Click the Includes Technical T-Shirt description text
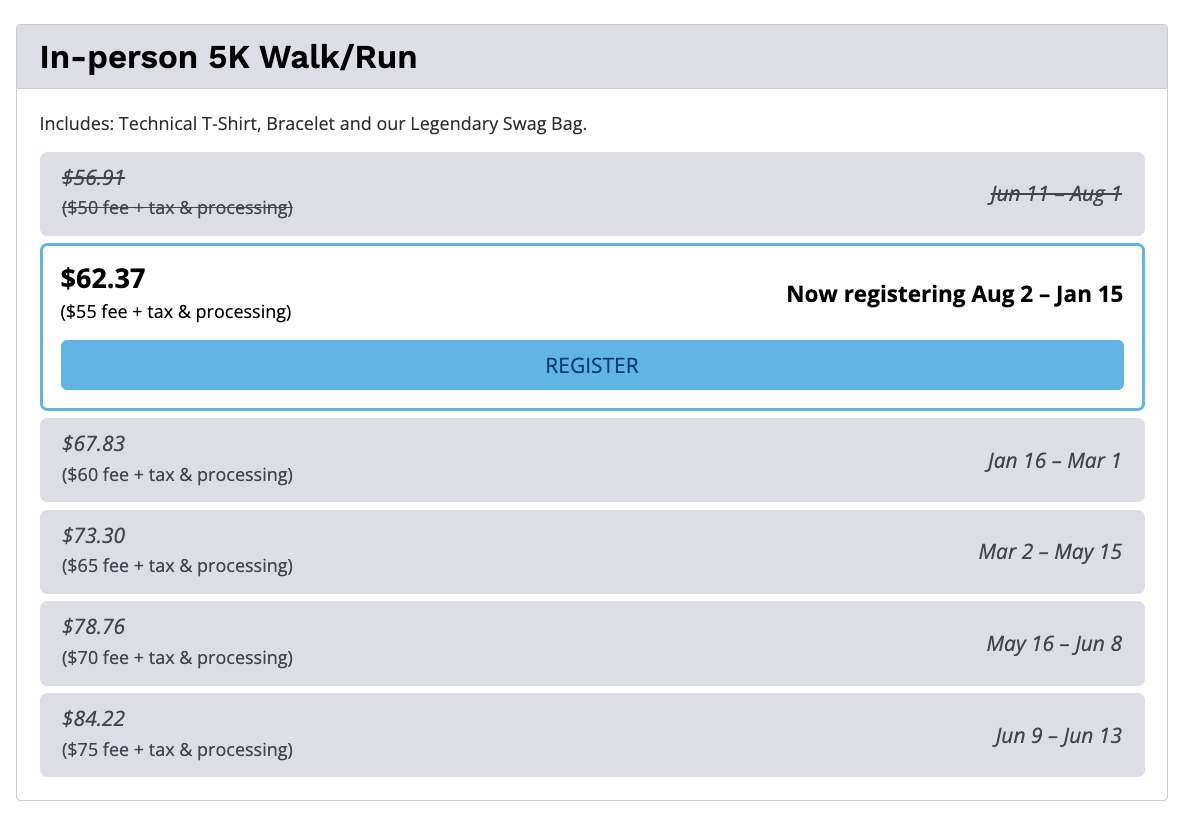 pos(313,124)
